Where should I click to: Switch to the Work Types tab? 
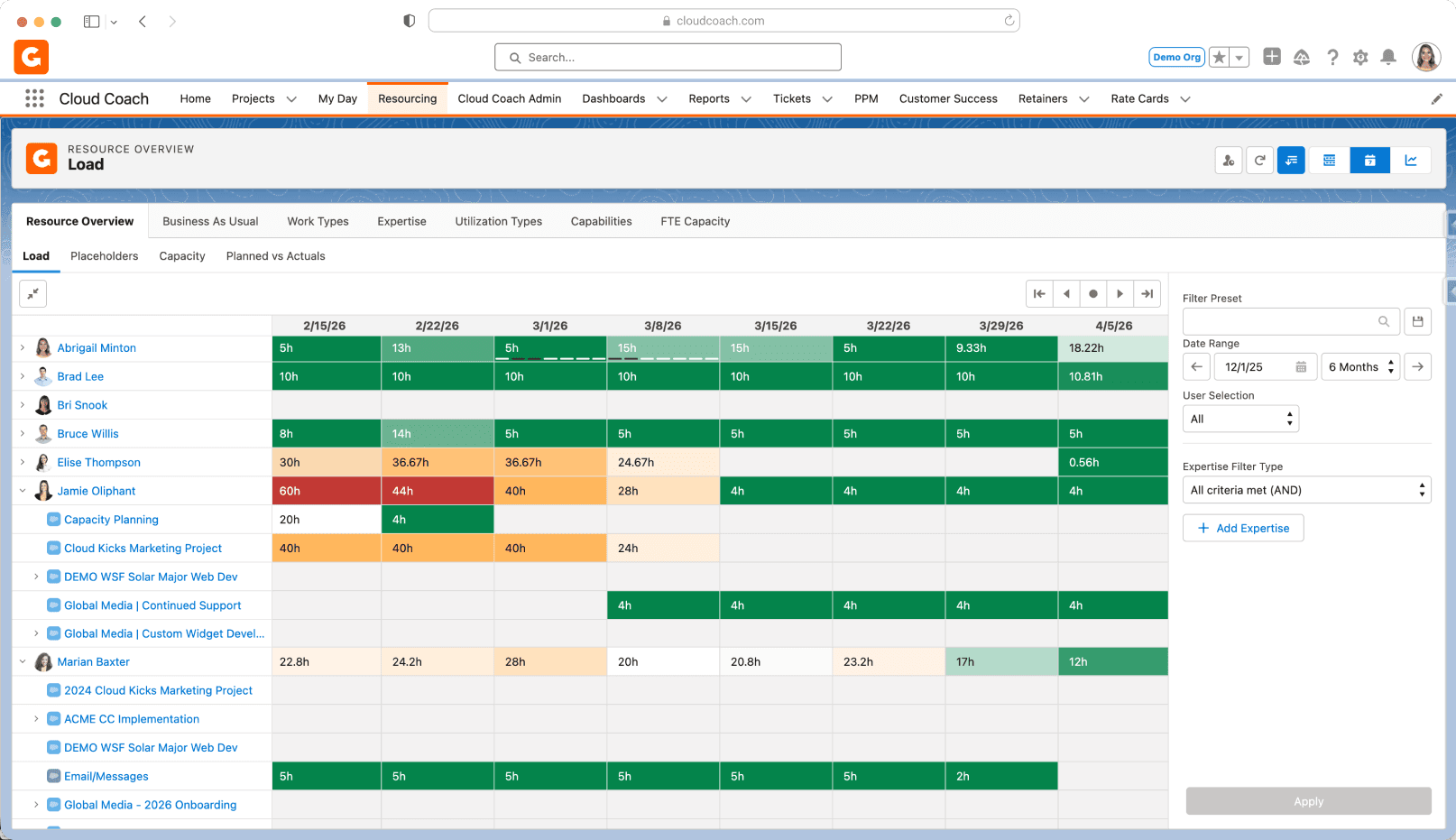[318, 221]
